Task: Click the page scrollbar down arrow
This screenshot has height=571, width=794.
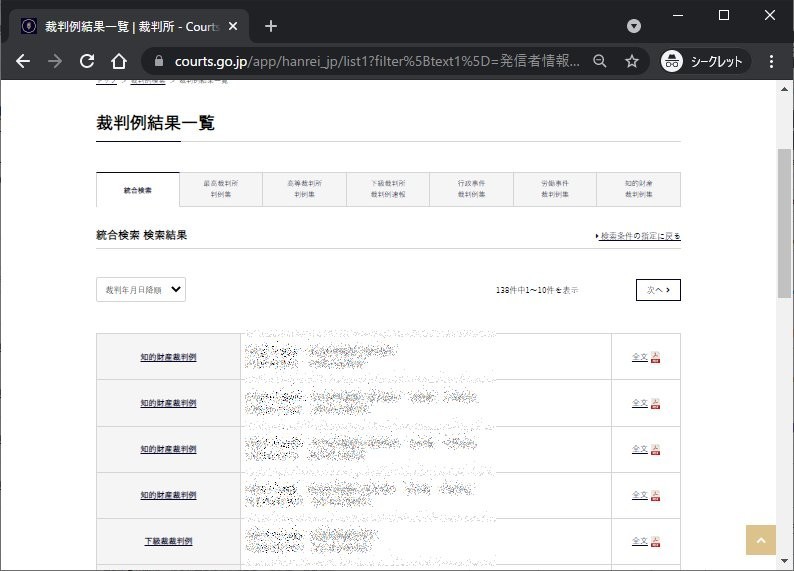Action: coord(784,561)
